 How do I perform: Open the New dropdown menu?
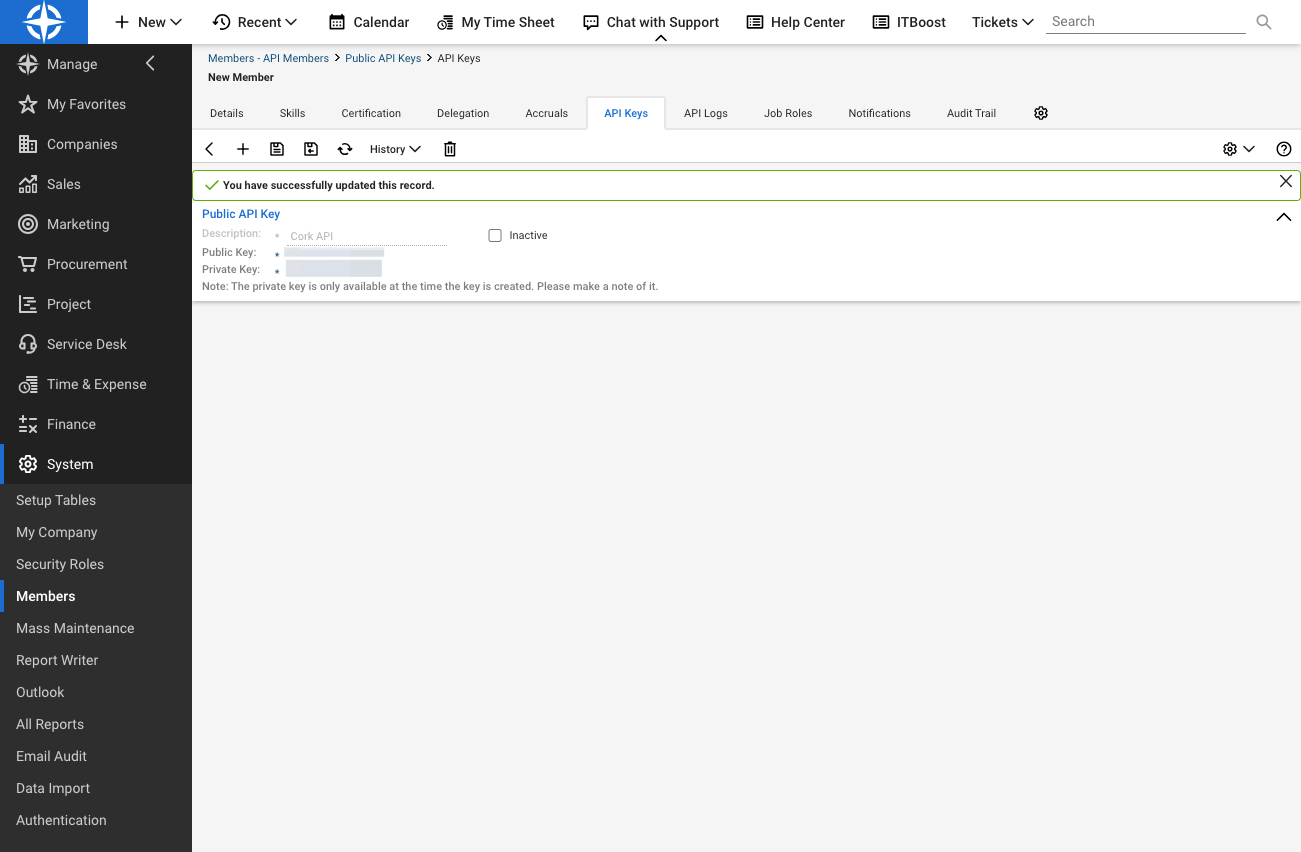coord(148,22)
